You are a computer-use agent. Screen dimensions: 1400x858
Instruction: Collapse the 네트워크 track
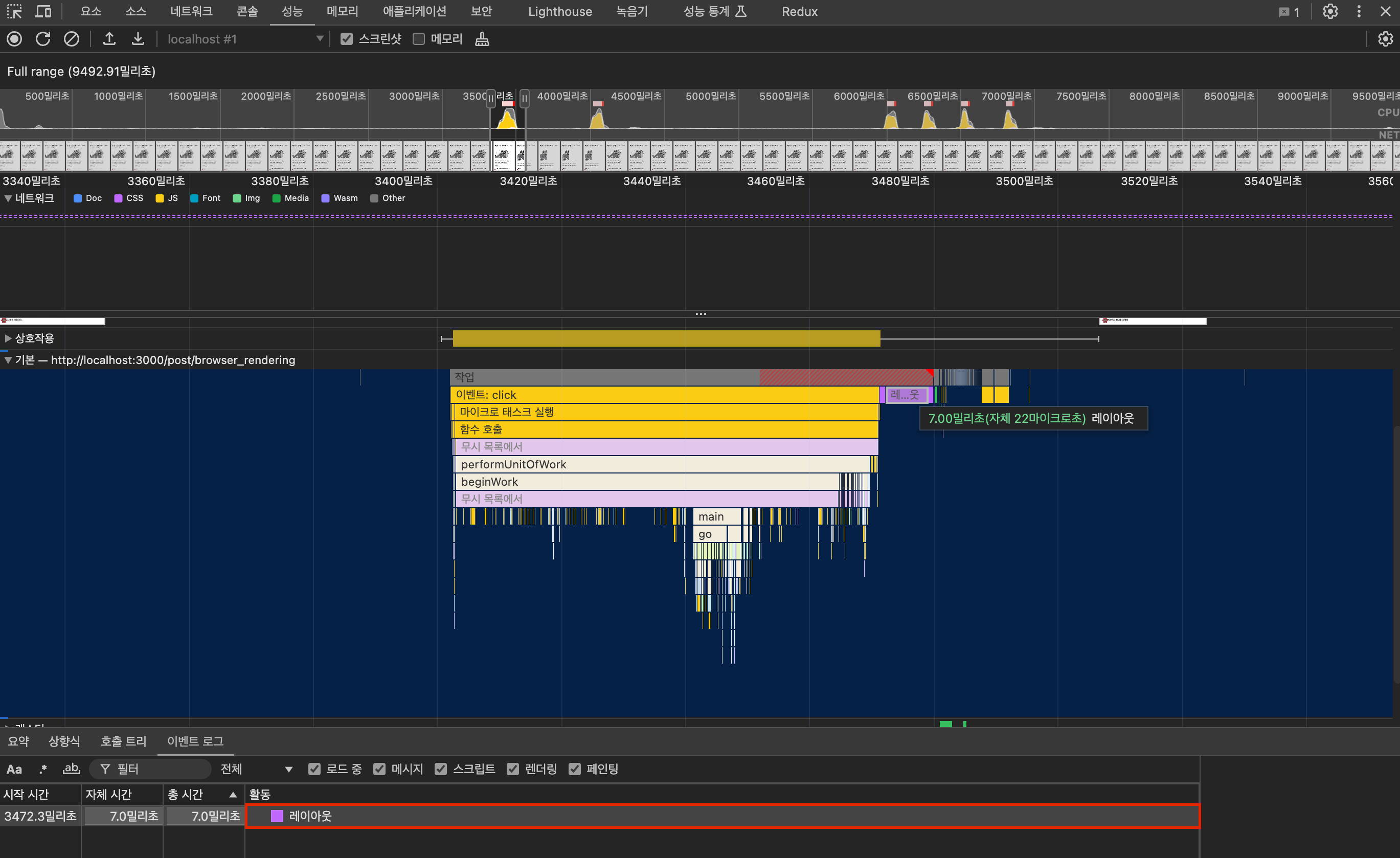8,198
